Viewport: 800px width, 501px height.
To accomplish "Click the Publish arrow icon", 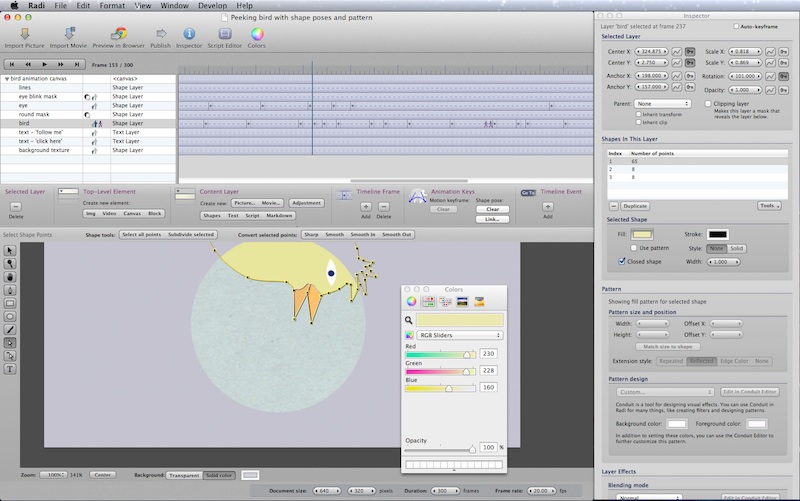I will pyautogui.click(x=160, y=33).
